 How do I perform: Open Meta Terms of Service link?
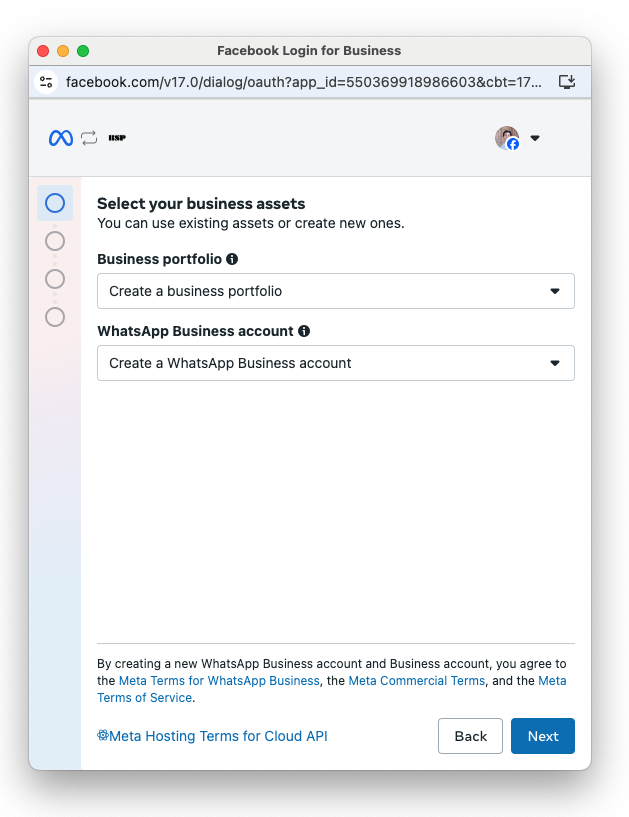pos(145,698)
